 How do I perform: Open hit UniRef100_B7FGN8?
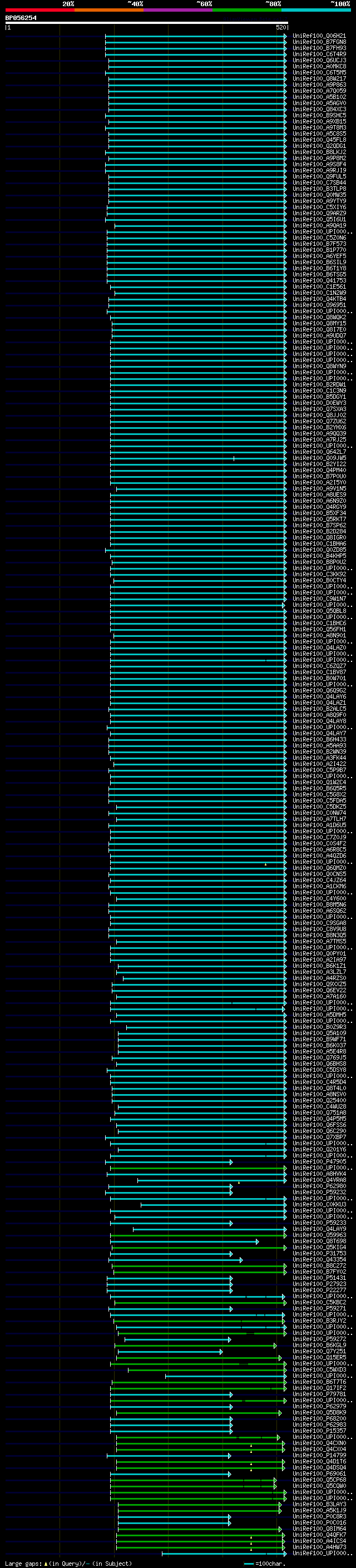click(319, 42)
